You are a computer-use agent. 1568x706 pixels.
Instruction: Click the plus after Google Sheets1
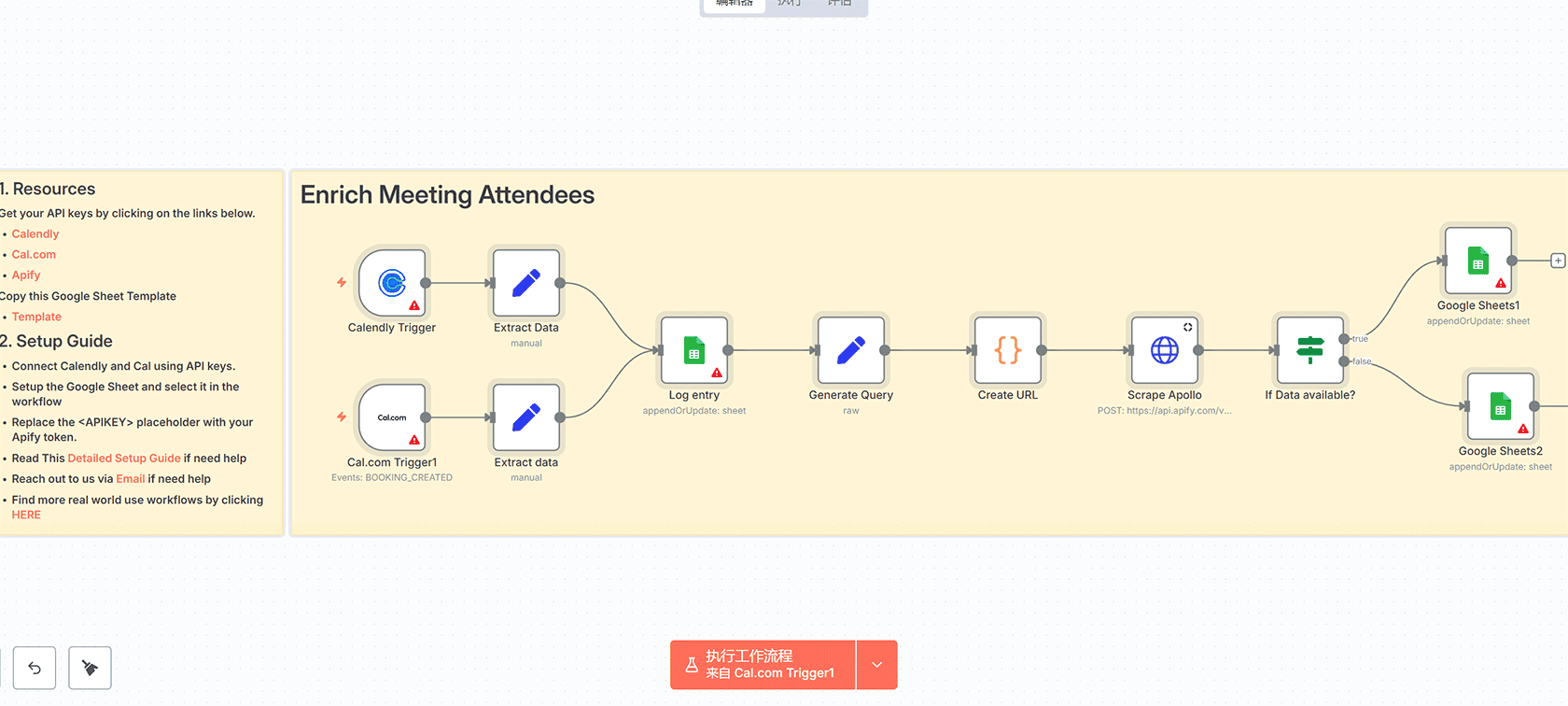(x=1558, y=261)
